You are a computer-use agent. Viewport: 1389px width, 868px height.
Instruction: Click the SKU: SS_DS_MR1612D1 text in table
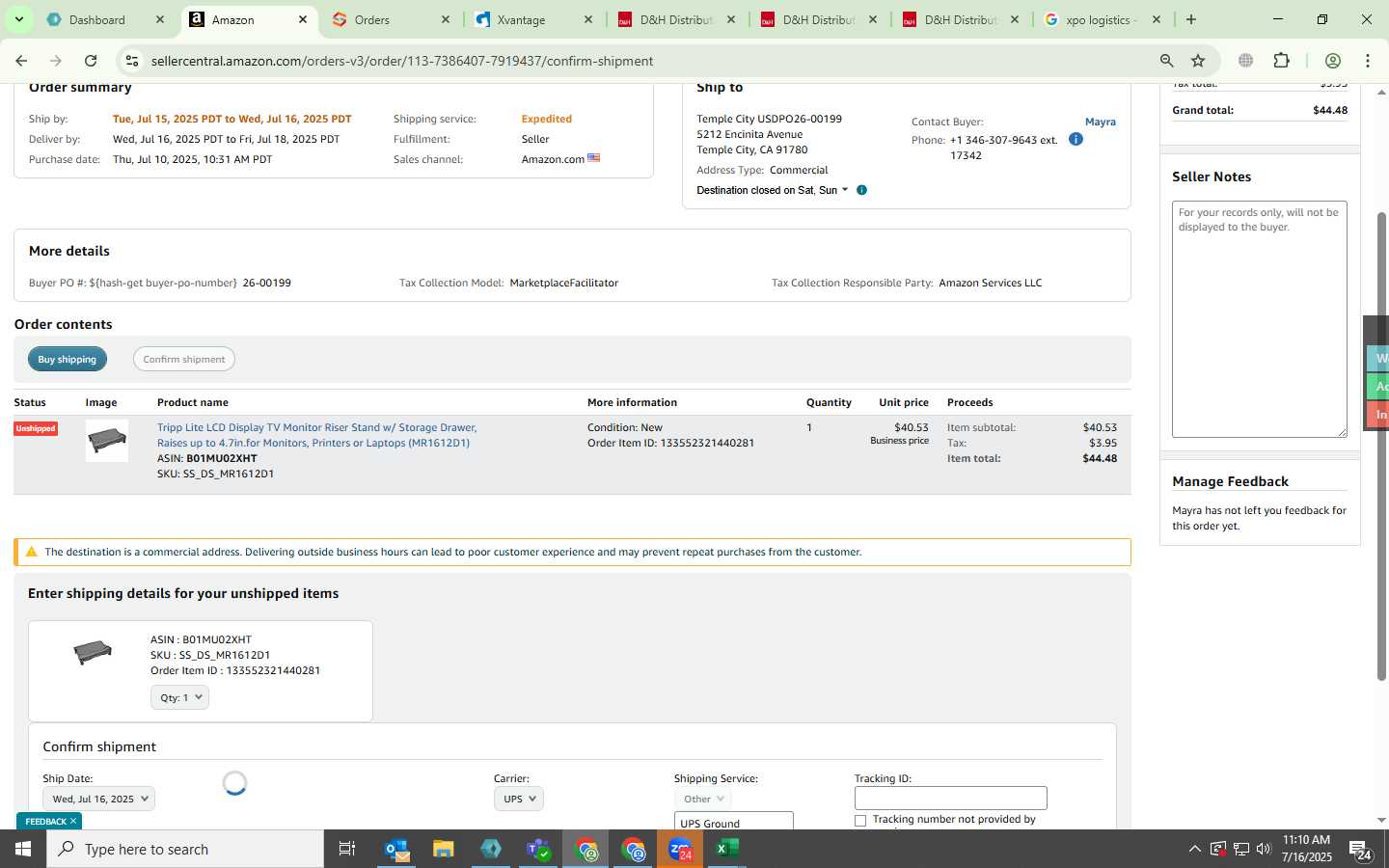(215, 474)
